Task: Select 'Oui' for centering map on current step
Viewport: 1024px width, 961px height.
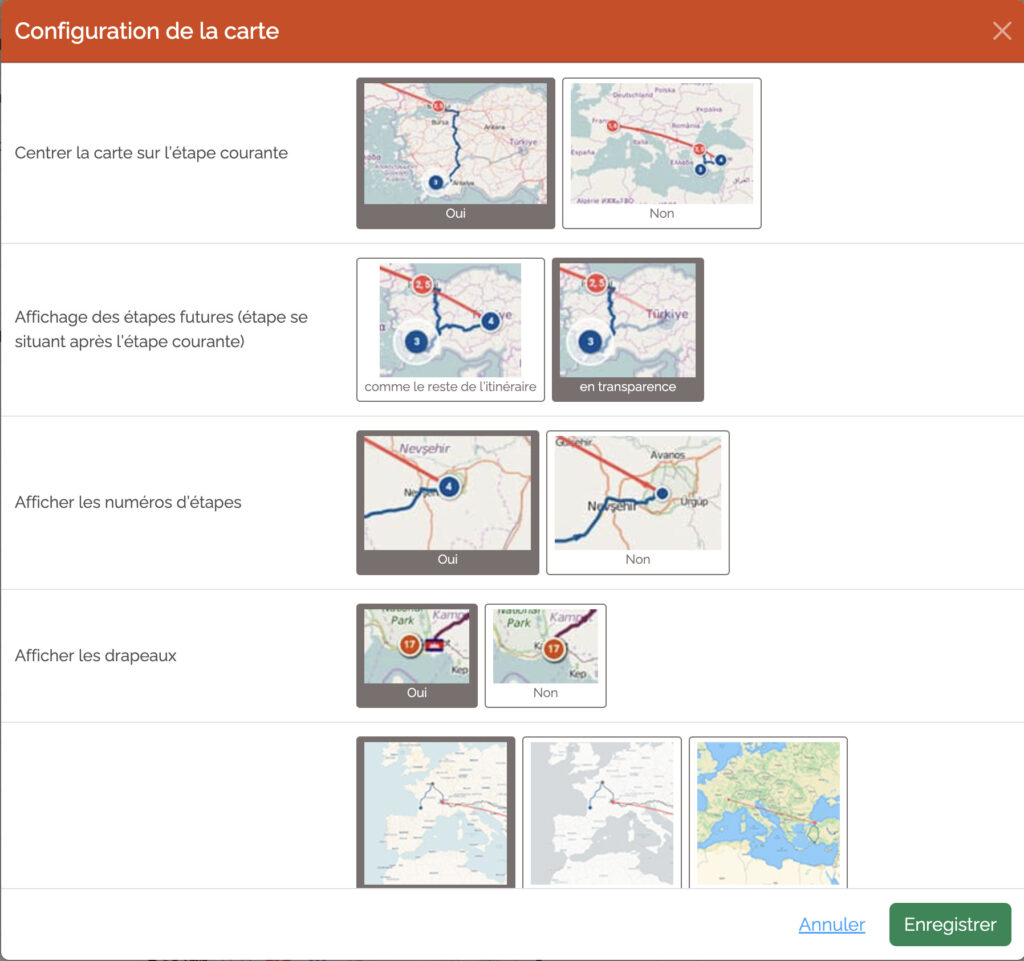Action: [x=455, y=153]
